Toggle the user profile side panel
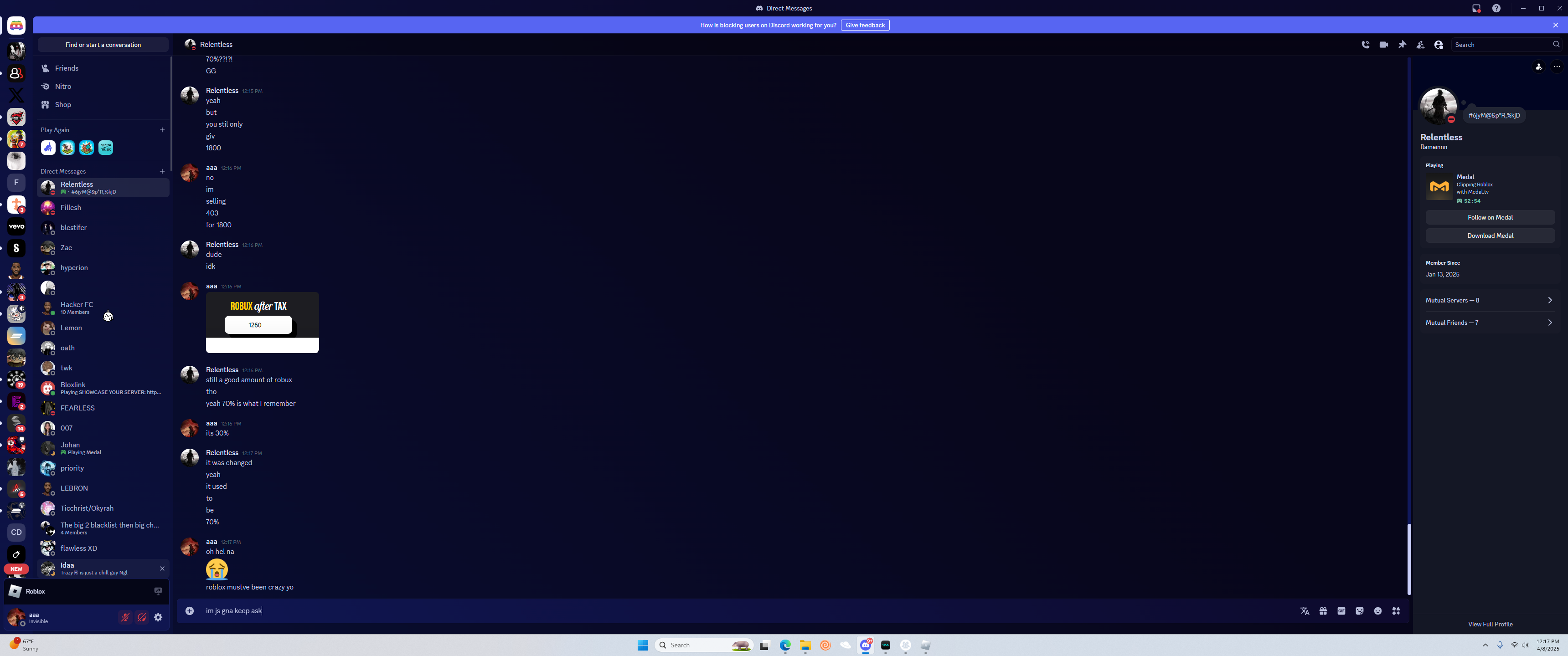Image resolution: width=1568 pixels, height=656 pixels. 1439,45
